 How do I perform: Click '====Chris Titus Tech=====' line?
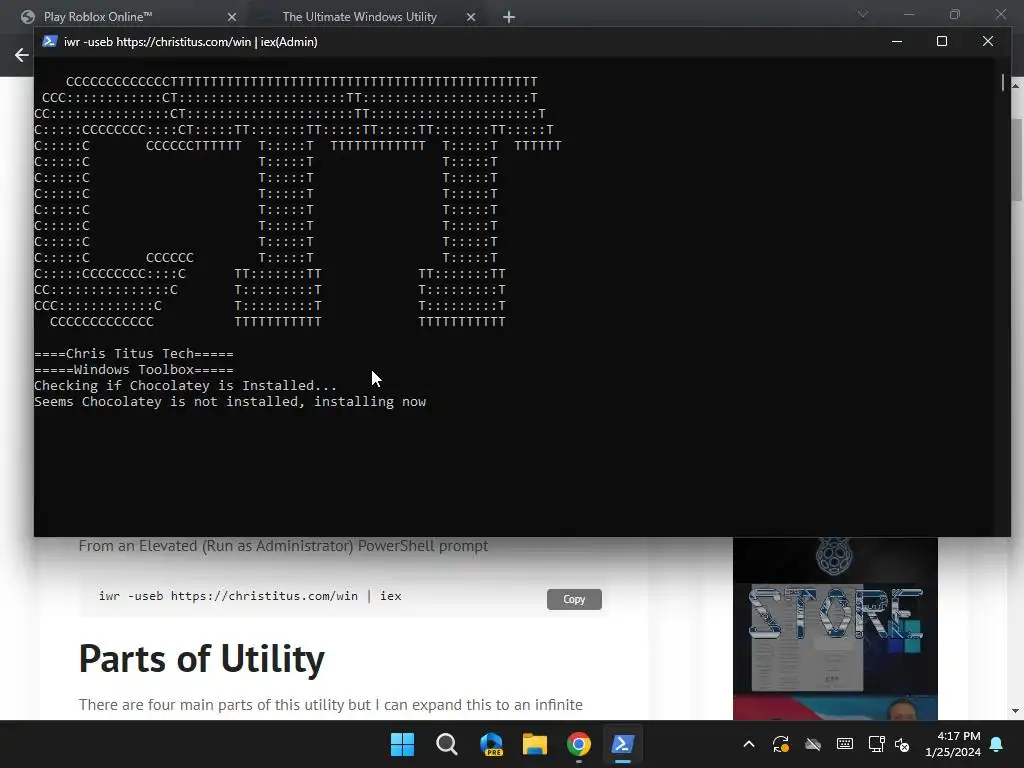(x=134, y=353)
